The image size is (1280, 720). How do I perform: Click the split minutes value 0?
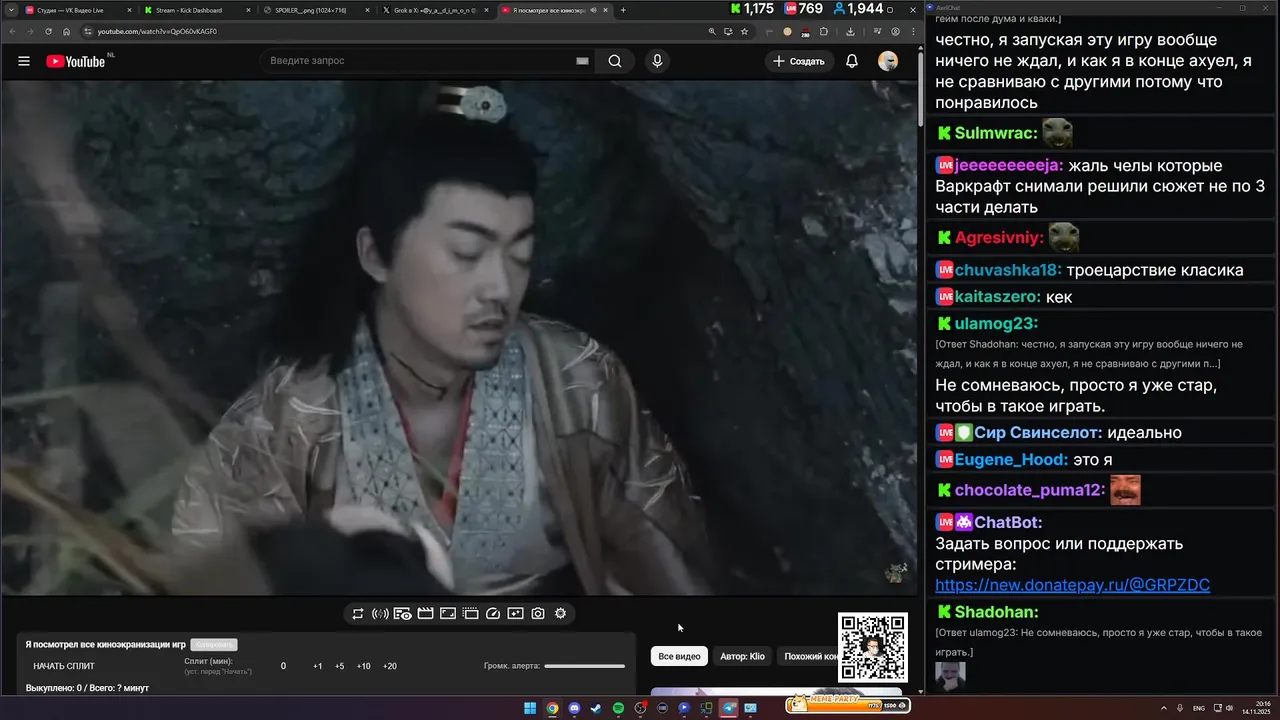[x=283, y=666]
